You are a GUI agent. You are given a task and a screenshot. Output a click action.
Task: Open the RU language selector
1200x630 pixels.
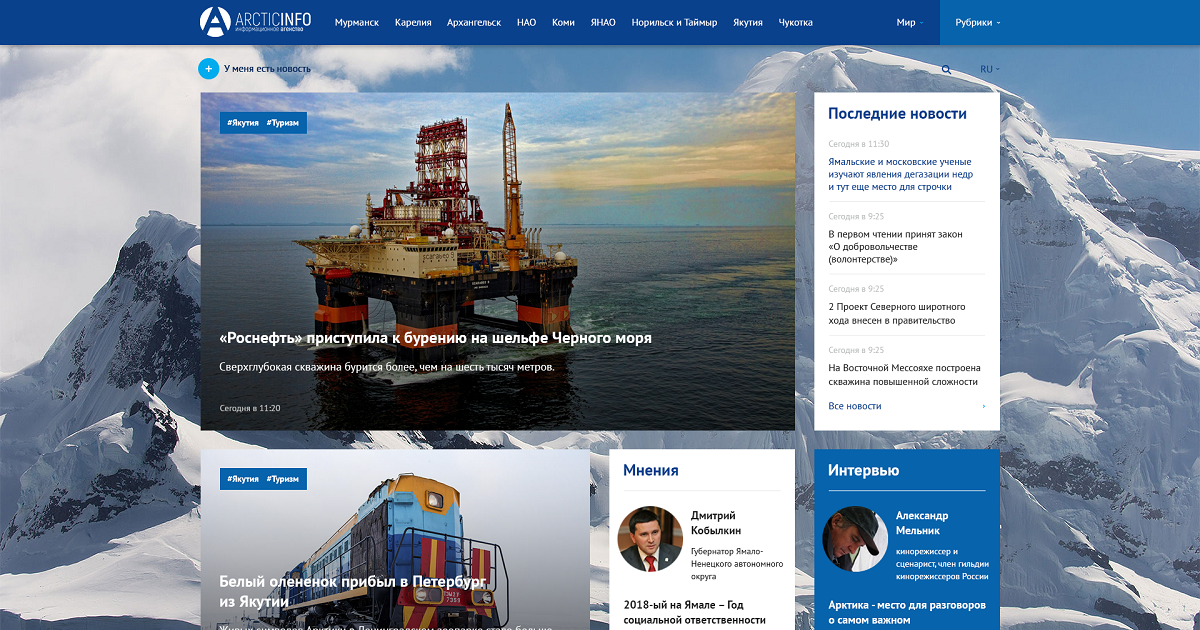pos(990,69)
